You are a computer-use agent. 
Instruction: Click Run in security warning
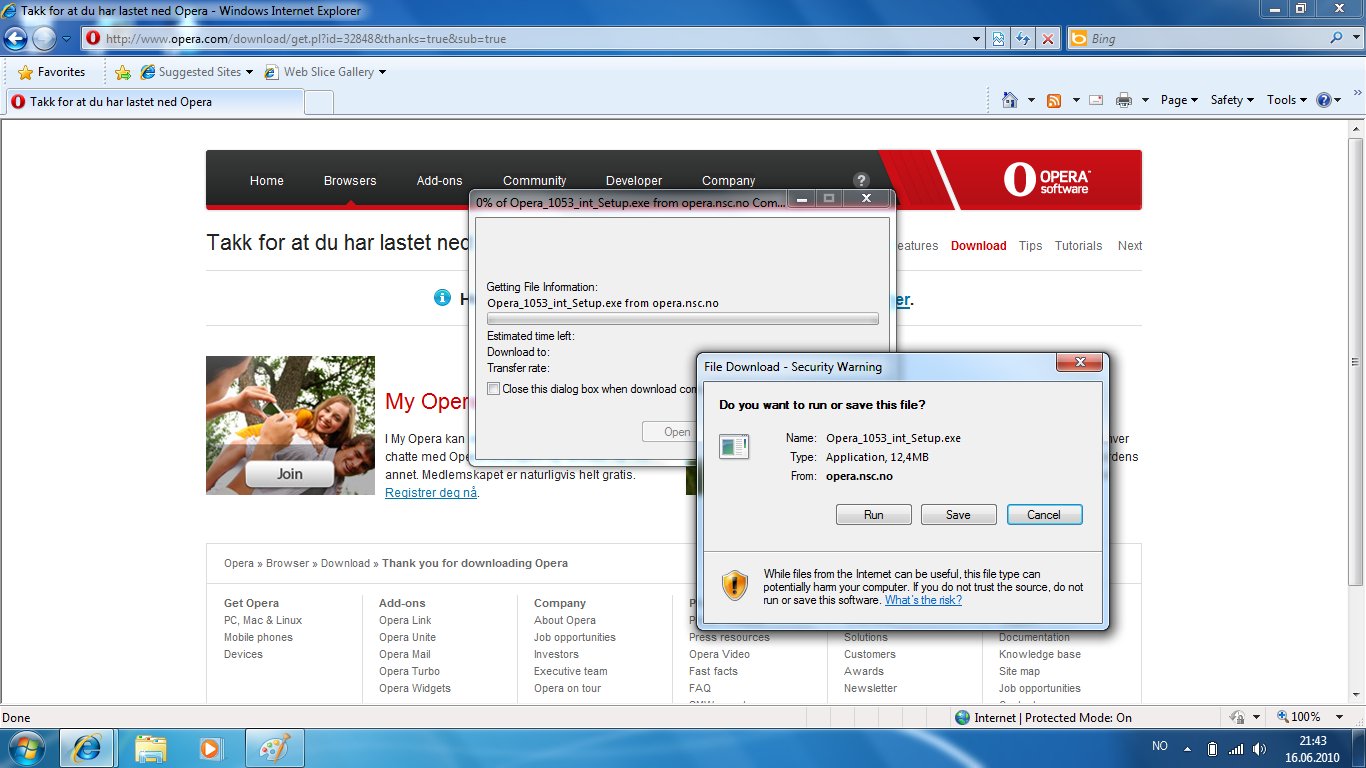pos(873,515)
